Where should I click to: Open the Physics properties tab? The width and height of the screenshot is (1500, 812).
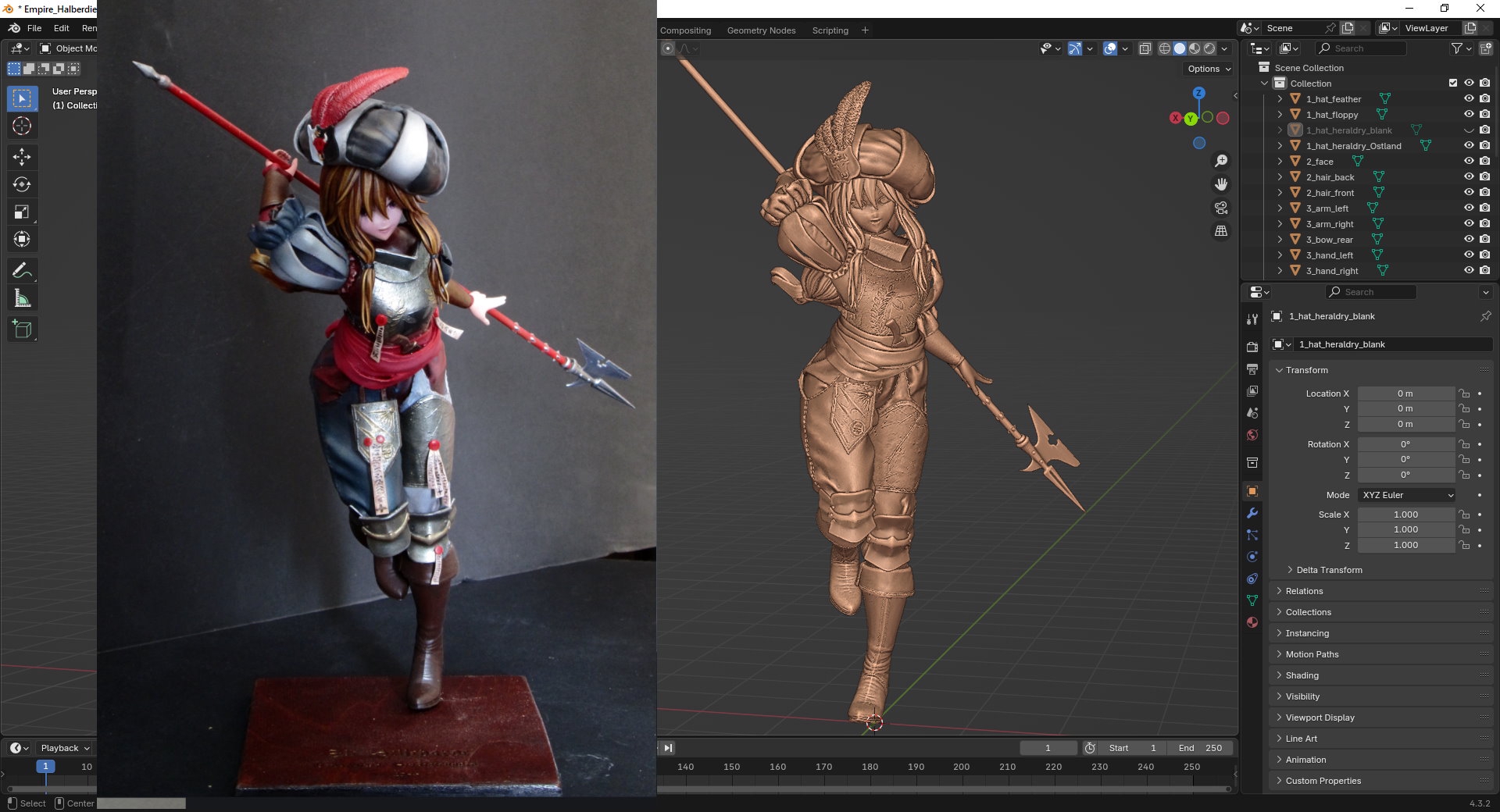pyautogui.click(x=1252, y=557)
